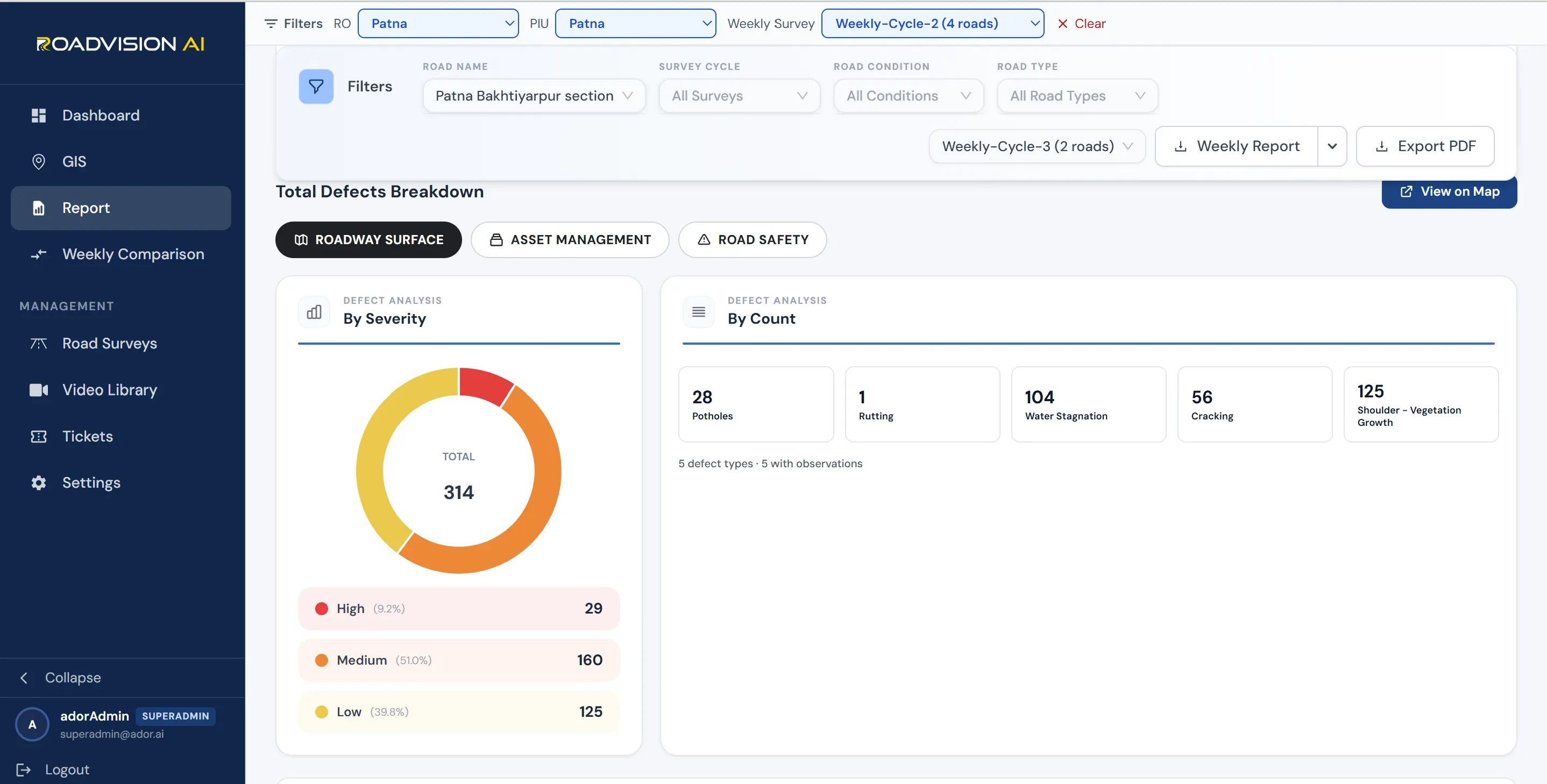Image resolution: width=1547 pixels, height=784 pixels.
Task: Click the View on Map button
Action: pos(1449,191)
